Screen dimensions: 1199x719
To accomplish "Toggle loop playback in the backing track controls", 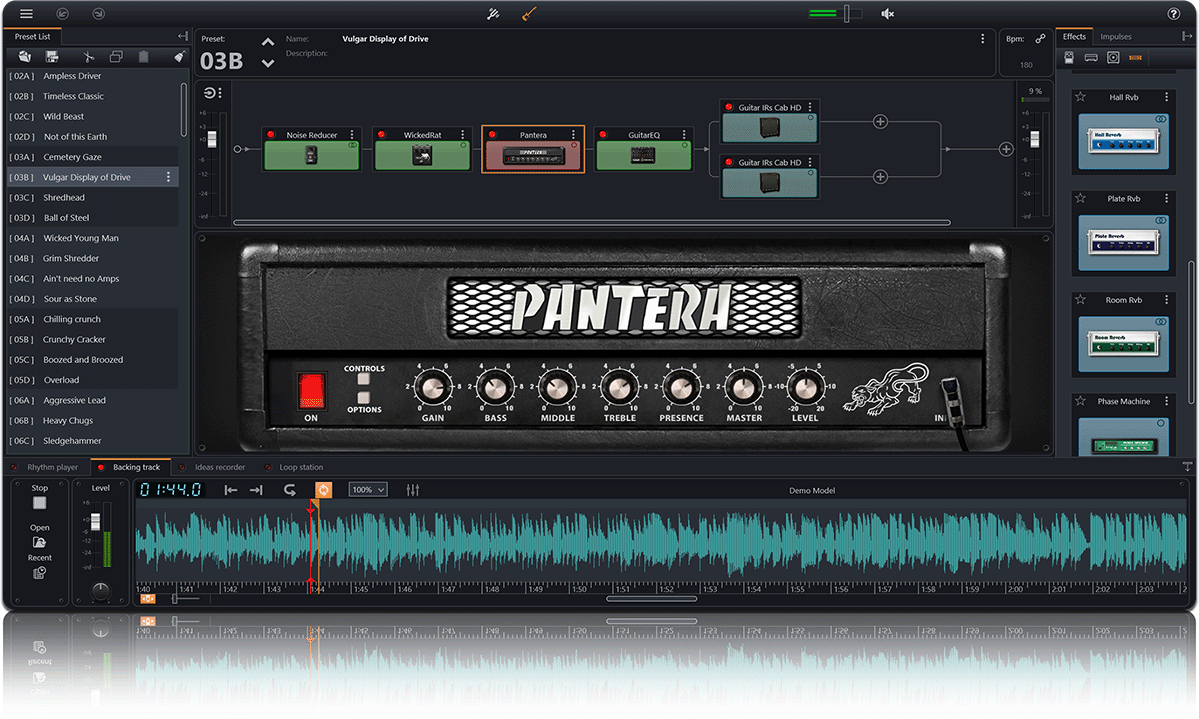I will click(323, 490).
